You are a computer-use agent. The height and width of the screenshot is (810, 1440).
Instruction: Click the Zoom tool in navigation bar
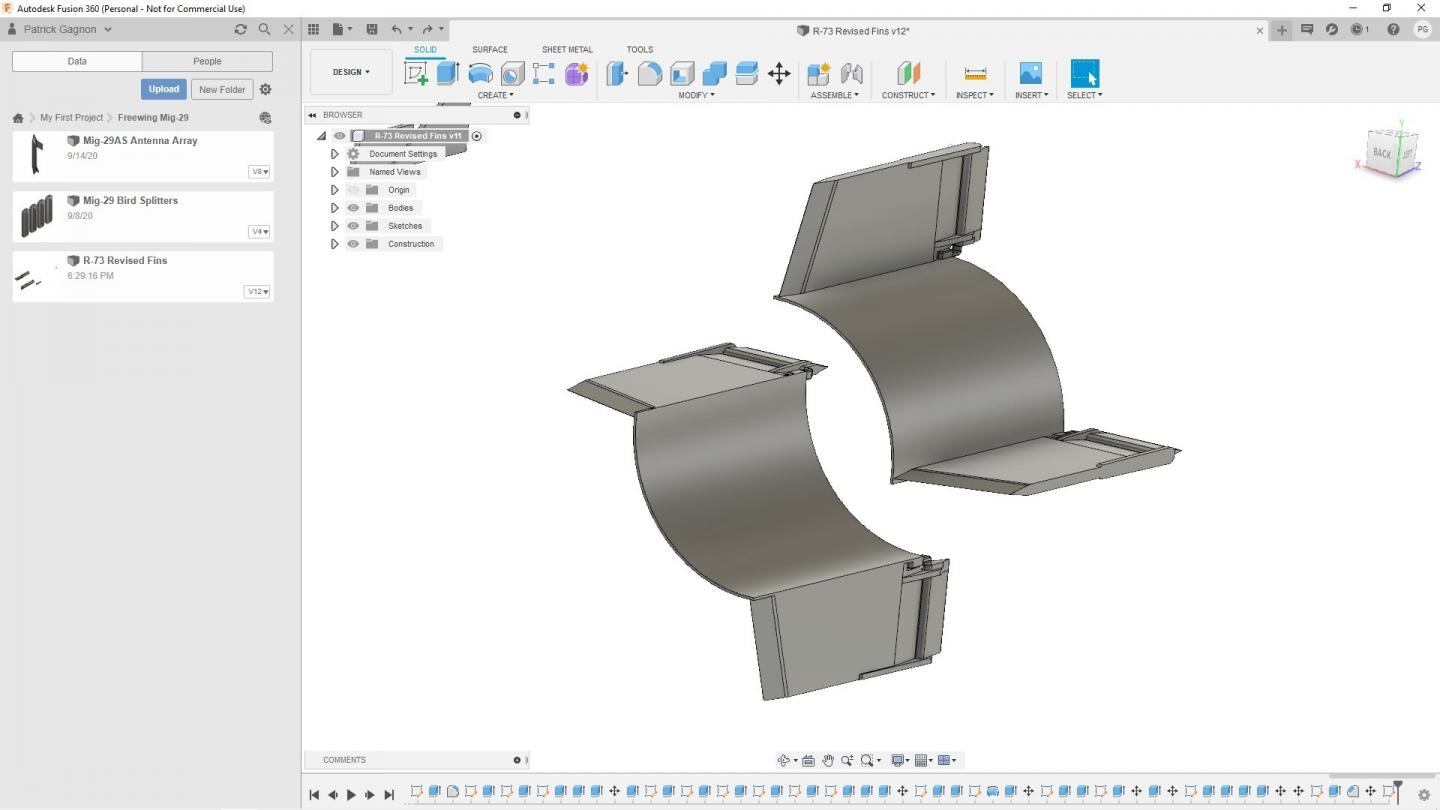point(847,760)
